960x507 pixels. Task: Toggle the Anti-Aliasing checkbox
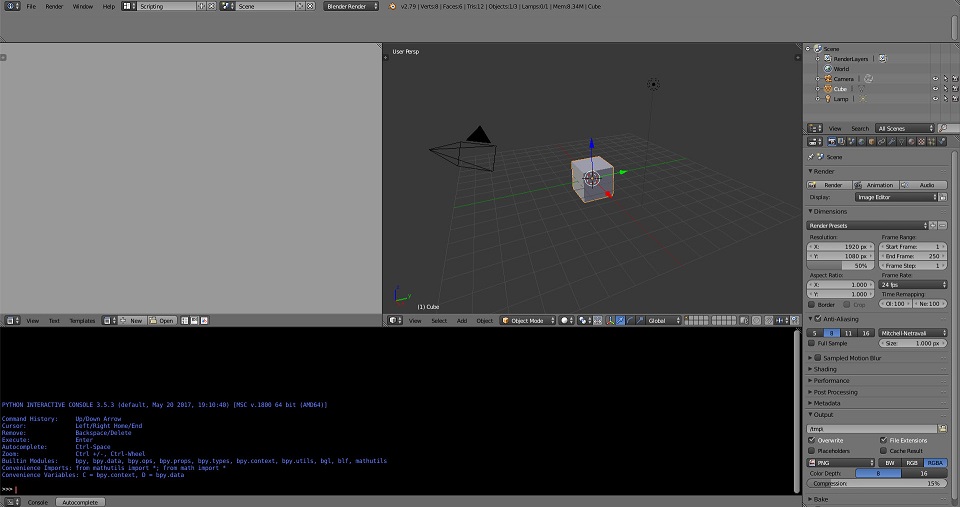tap(818, 318)
